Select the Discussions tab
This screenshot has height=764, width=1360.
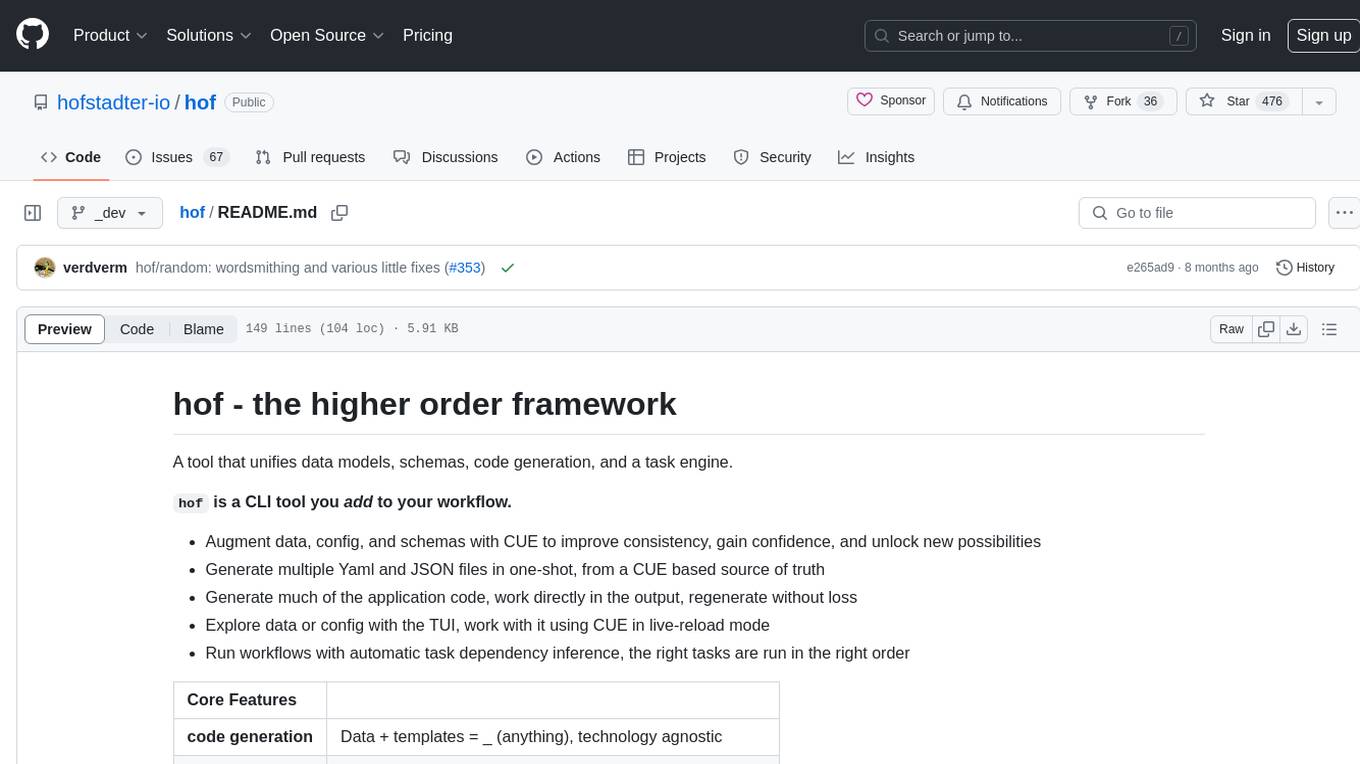pos(445,157)
